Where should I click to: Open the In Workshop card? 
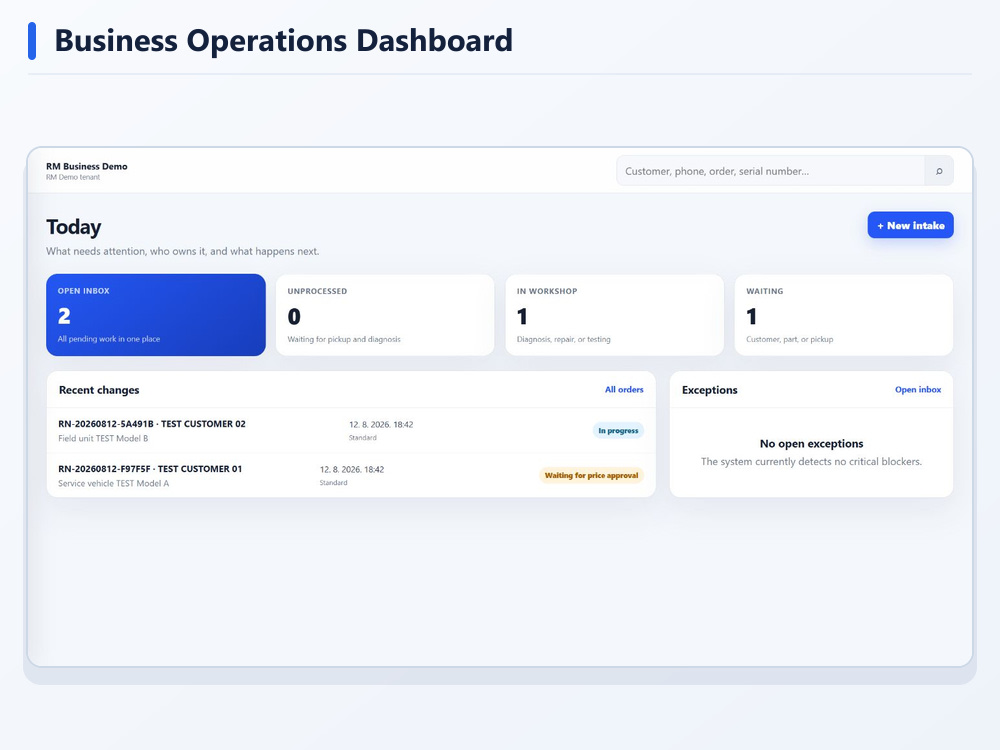615,315
